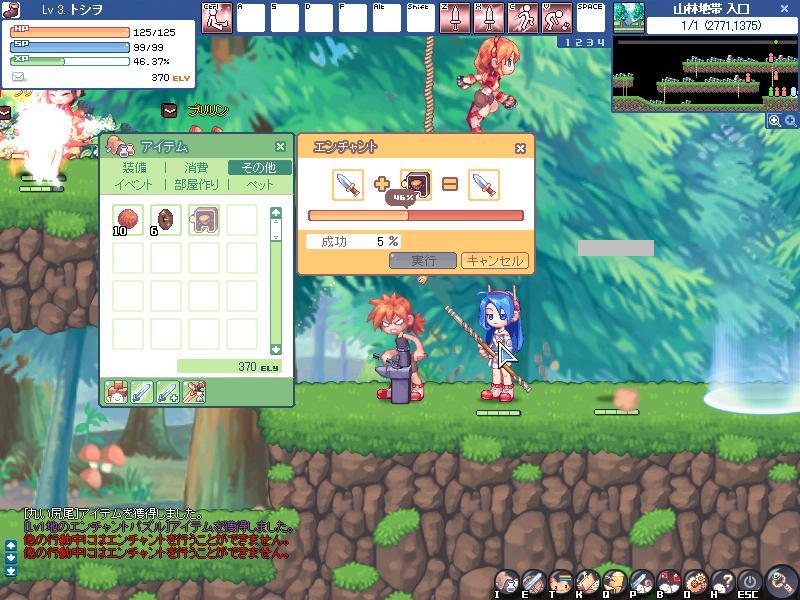Close the minimap panel
The width and height of the screenshot is (800, 600).
point(785,9)
